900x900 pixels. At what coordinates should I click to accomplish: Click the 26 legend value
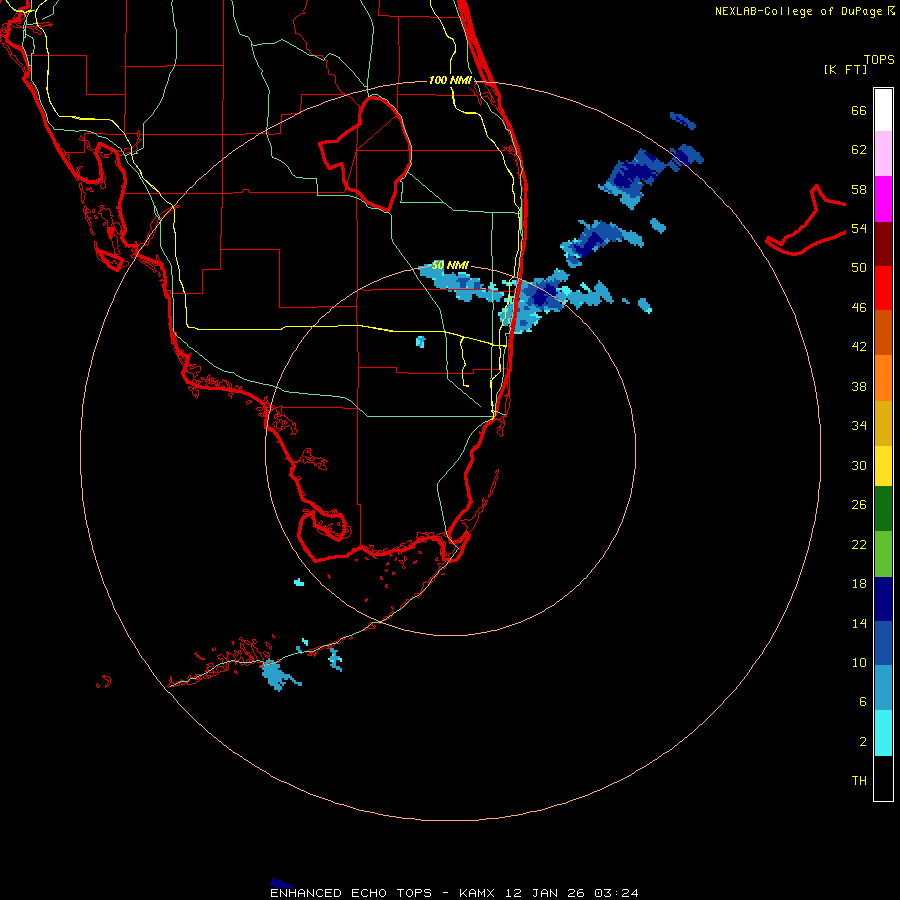pyautogui.click(x=859, y=505)
